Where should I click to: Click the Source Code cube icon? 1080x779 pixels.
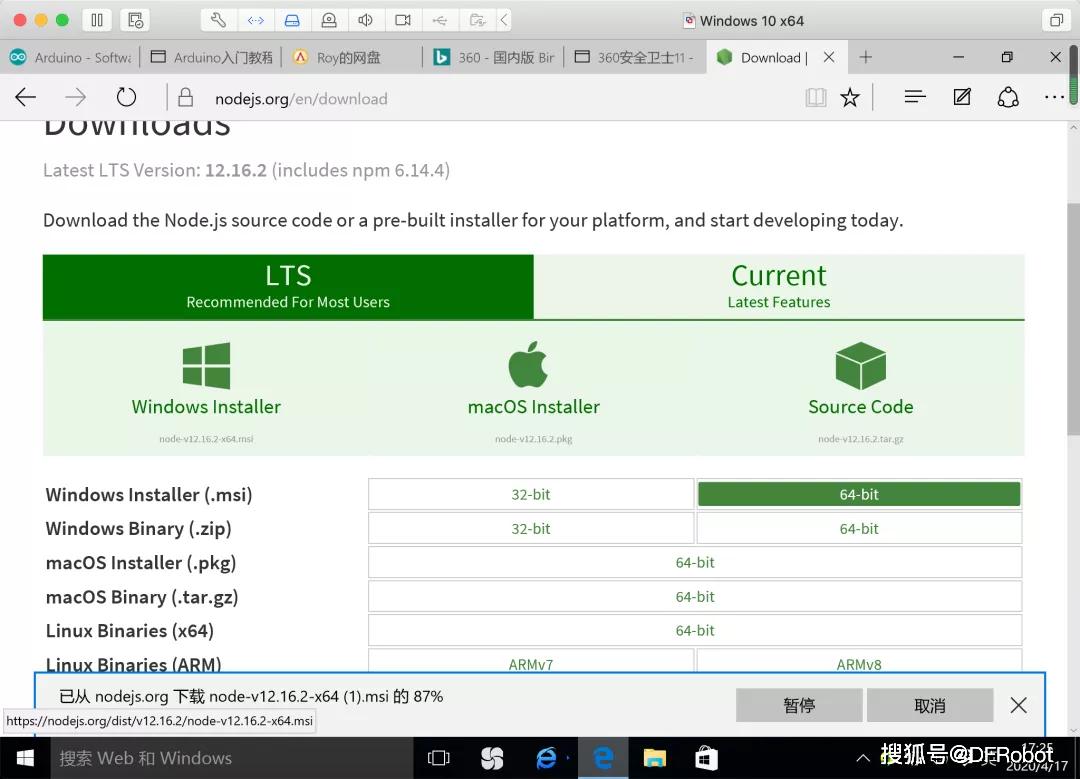point(860,366)
